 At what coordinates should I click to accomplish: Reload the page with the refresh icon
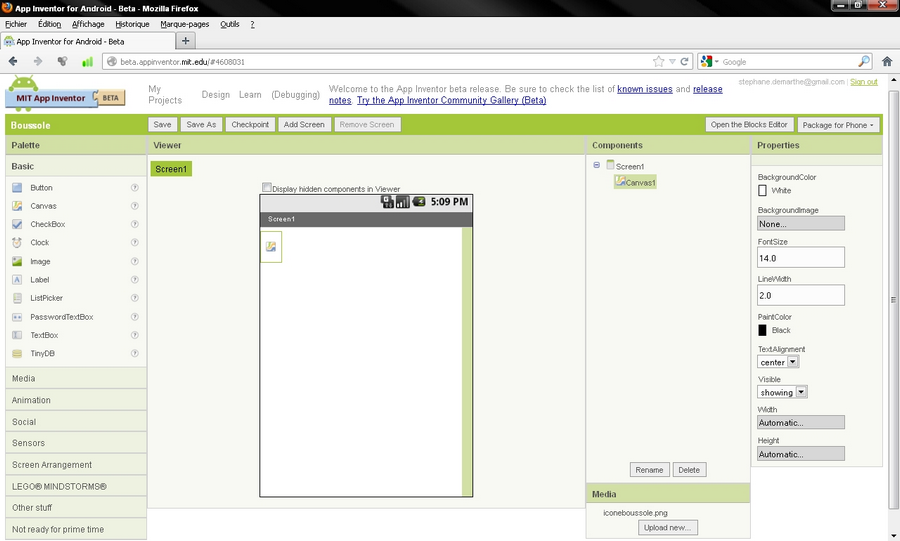pyautogui.click(x=684, y=61)
